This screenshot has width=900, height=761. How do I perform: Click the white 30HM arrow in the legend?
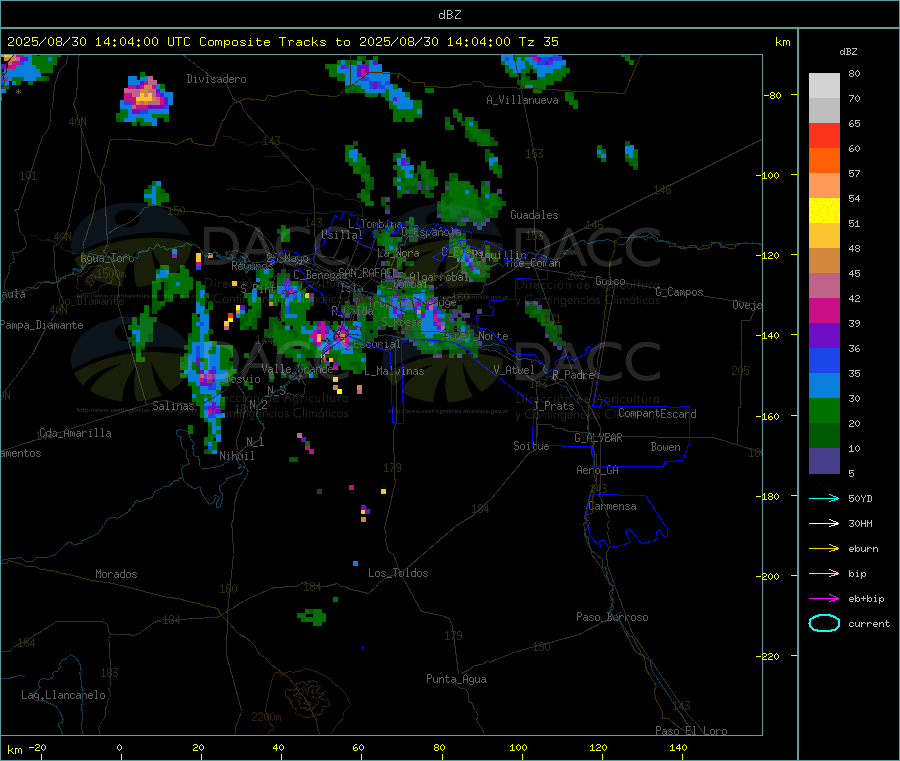pos(824,523)
